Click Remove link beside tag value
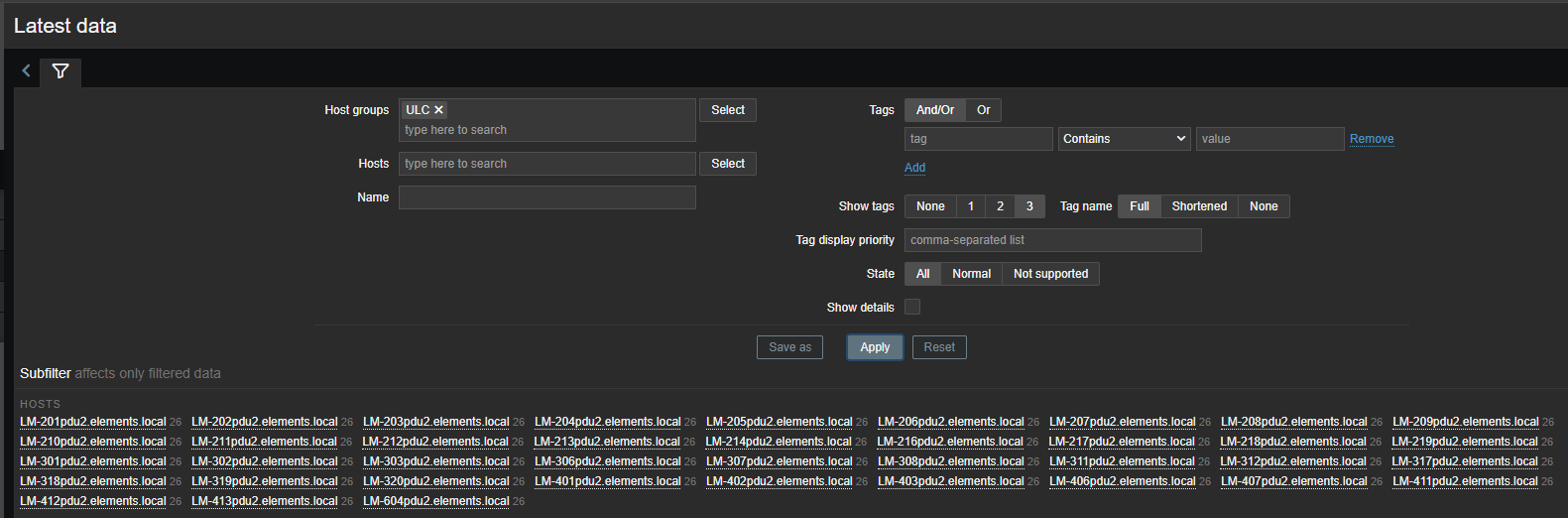1568x518 pixels. (1371, 139)
